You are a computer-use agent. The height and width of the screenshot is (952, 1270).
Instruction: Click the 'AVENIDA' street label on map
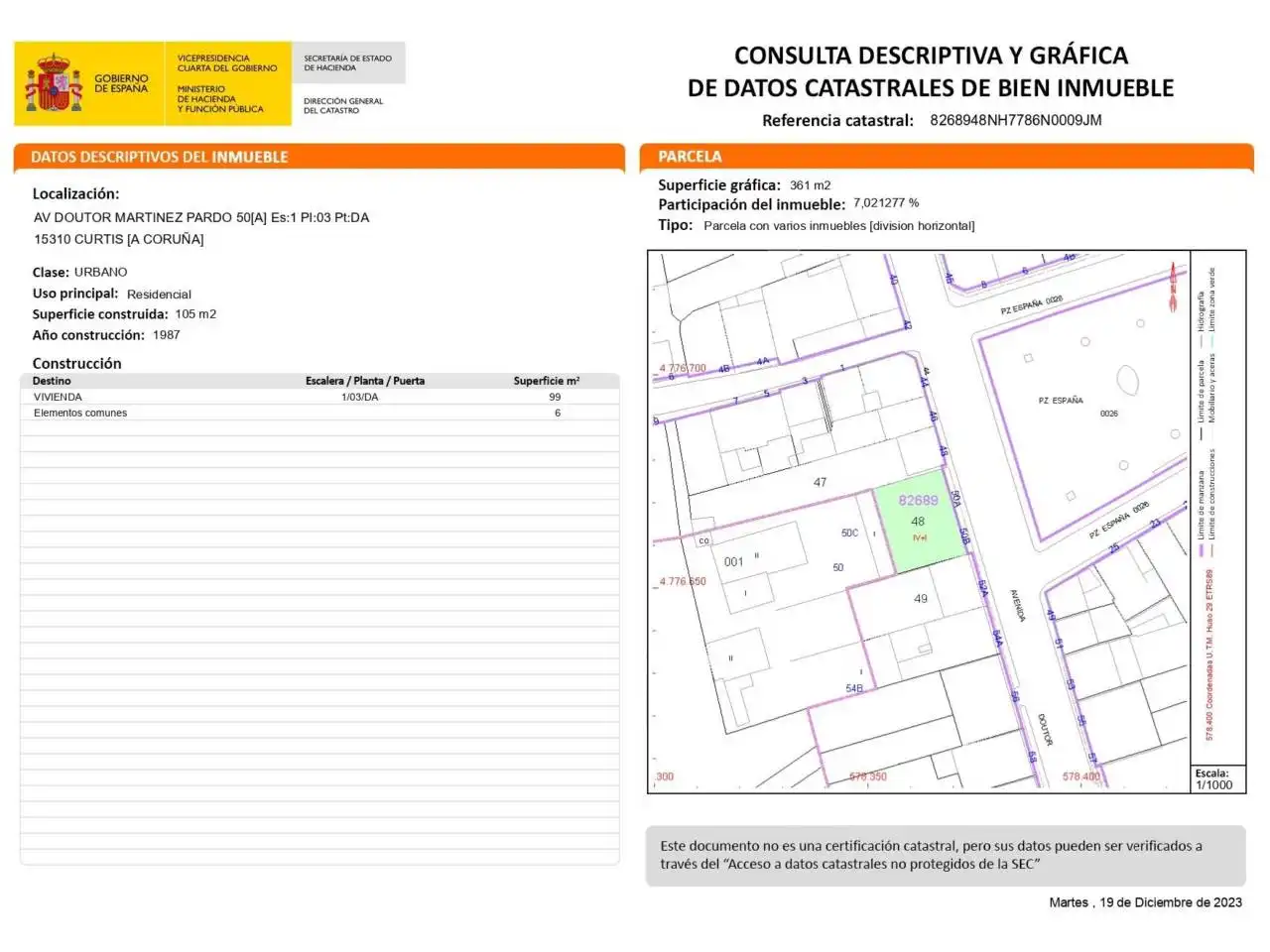(1018, 606)
